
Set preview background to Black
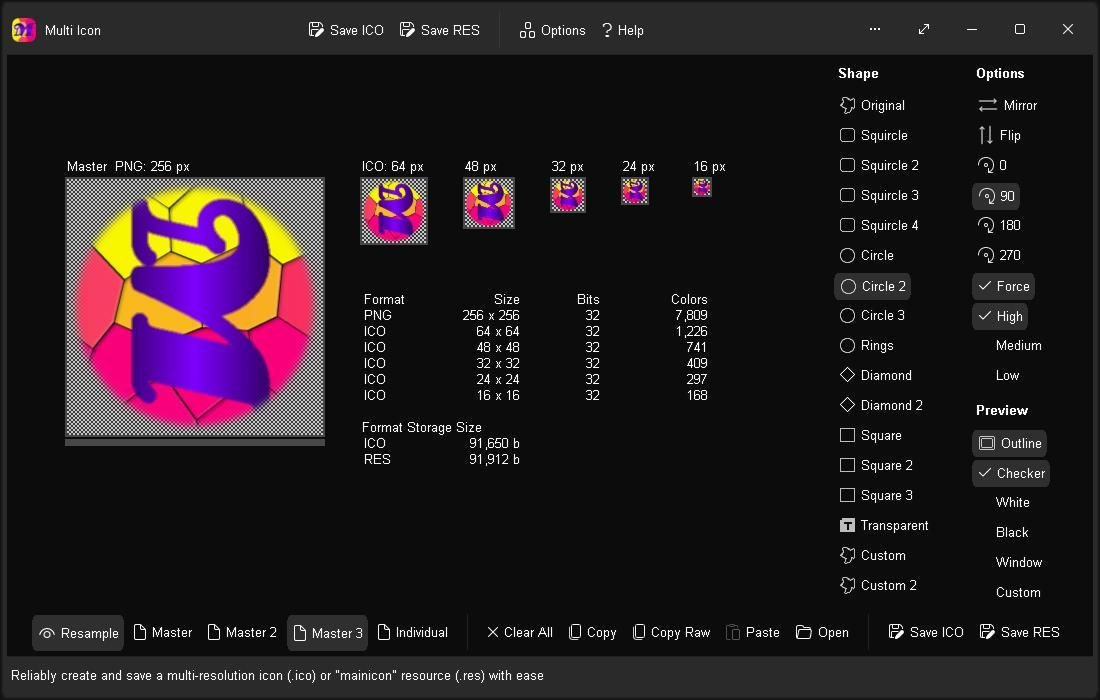tap(1012, 532)
